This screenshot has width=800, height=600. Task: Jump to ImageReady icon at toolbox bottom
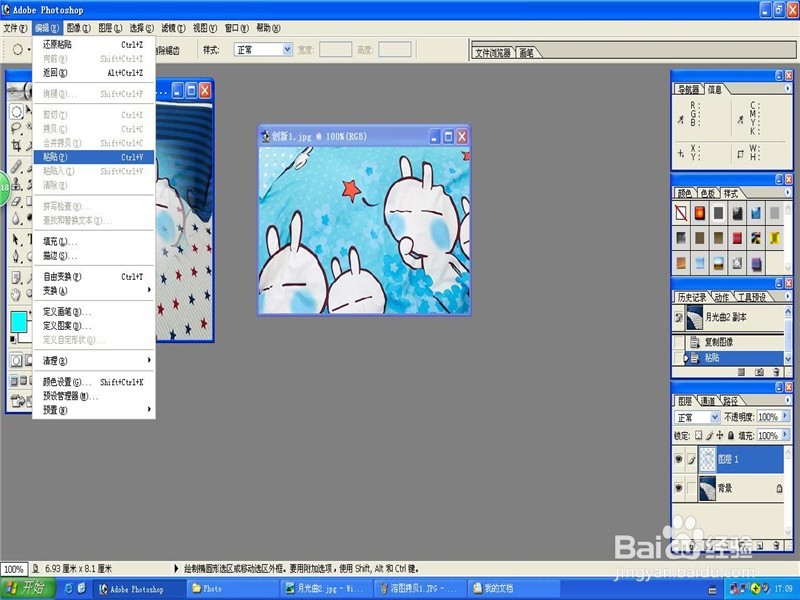(18, 401)
